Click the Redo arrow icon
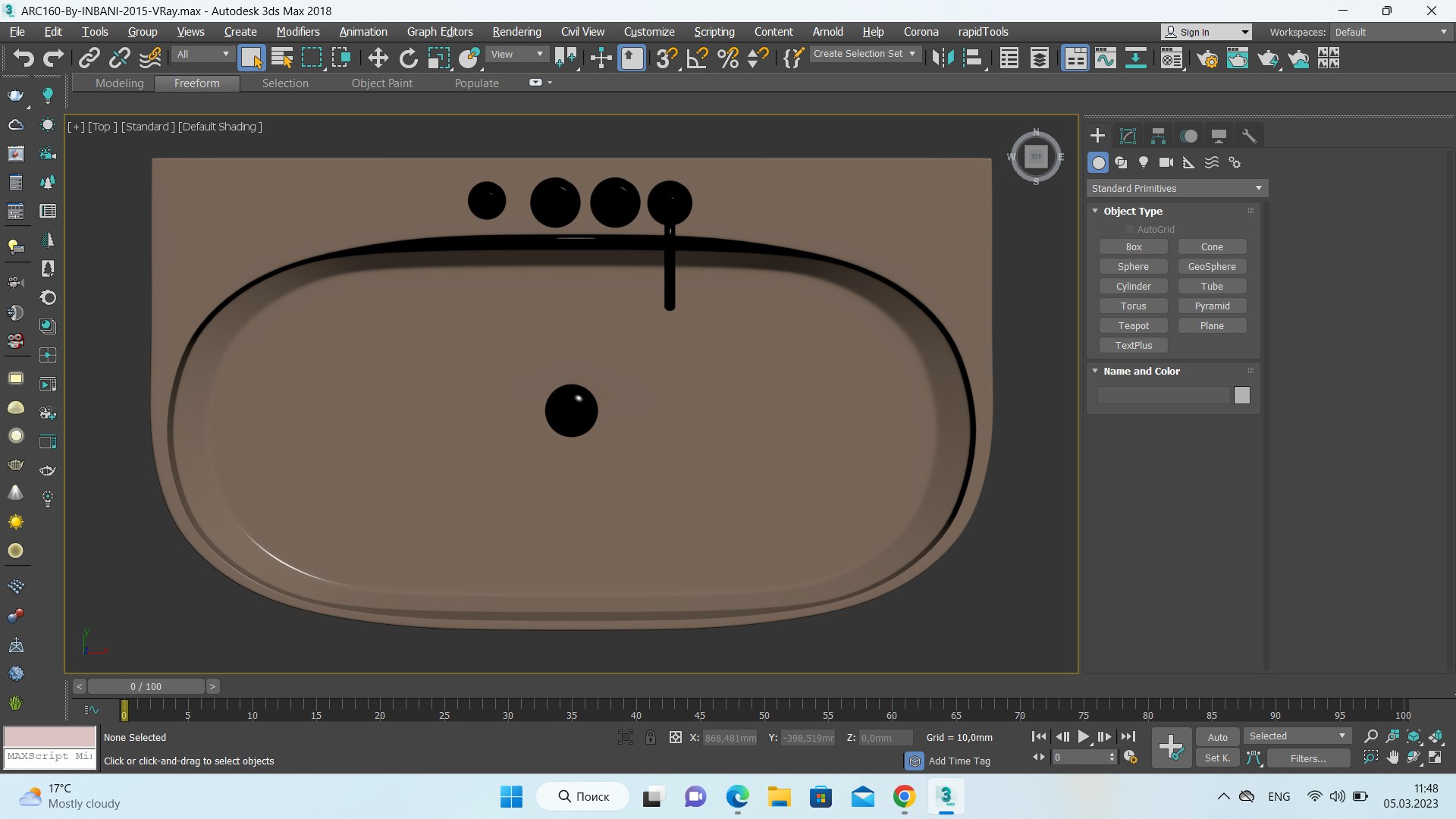The width and height of the screenshot is (1456, 819). [x=53, y=58]
